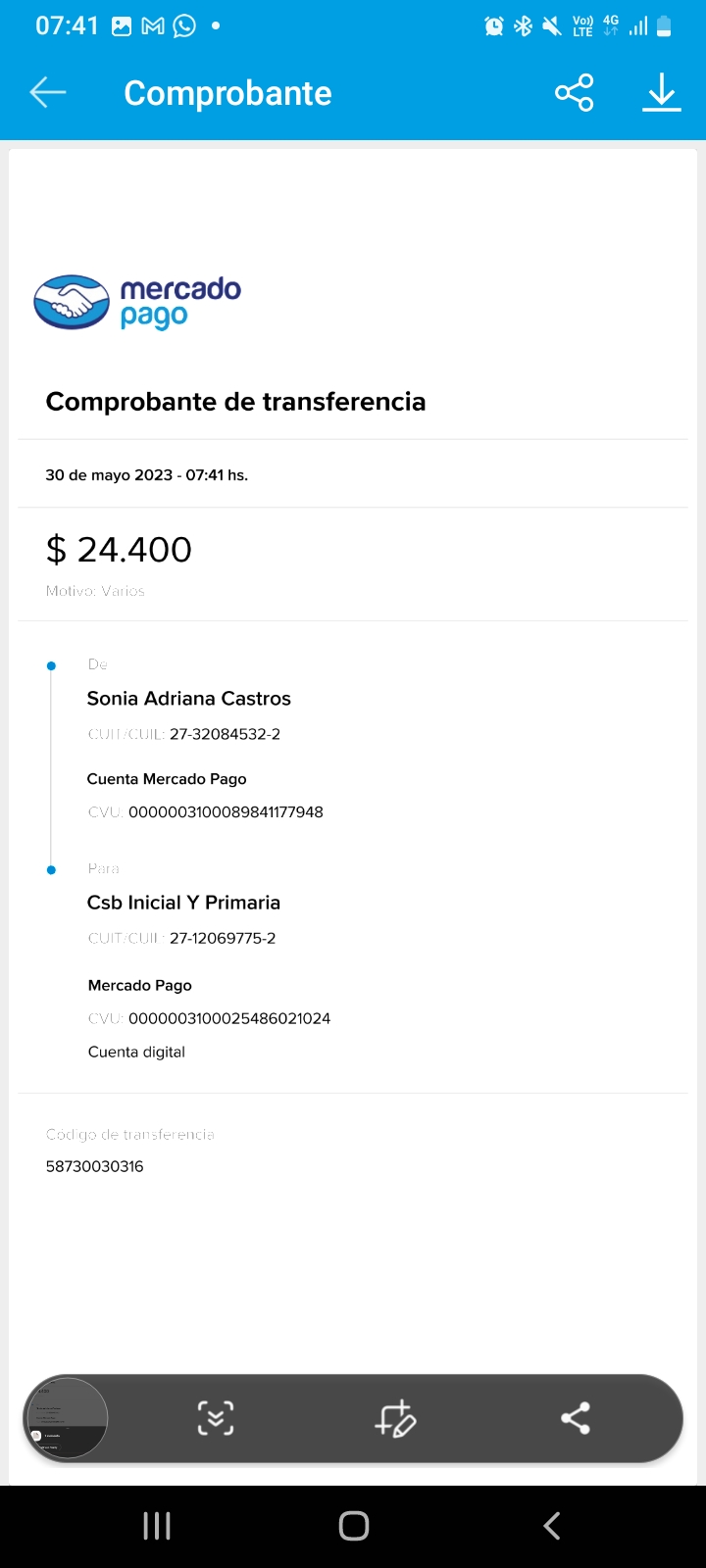Screen dimensions: 706x1568
Task: Tap the scroll capture icon
Action: 216,1418
